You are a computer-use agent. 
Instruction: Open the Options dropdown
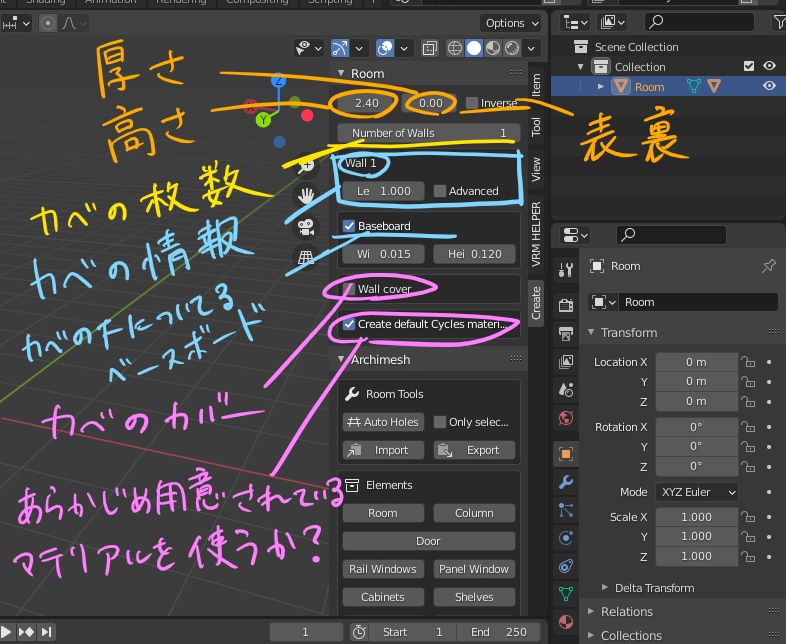pyautogui.click(x=512, y=23)
